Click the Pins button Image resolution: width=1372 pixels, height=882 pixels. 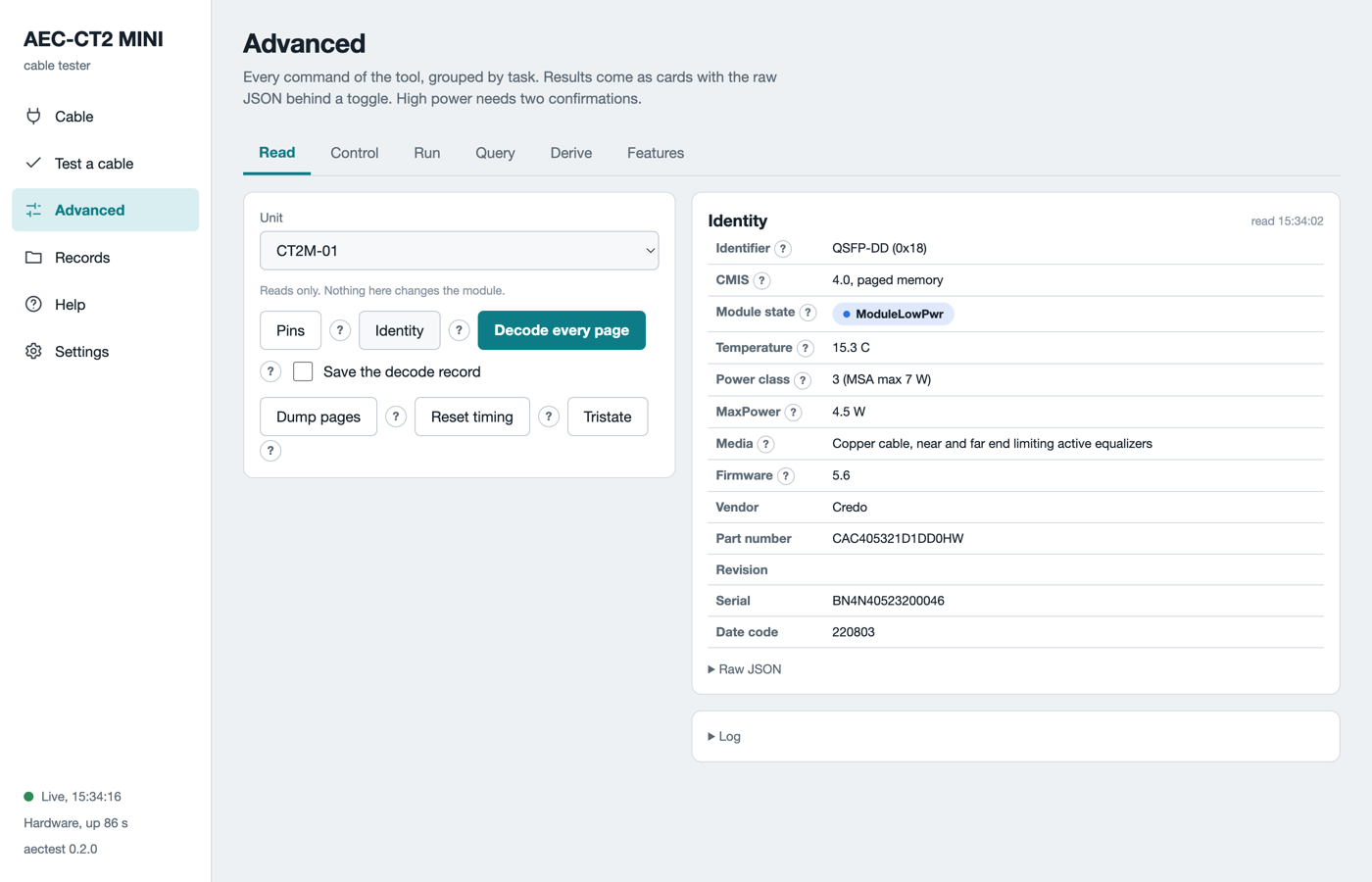pyautogui.click(x=290, y=330)
